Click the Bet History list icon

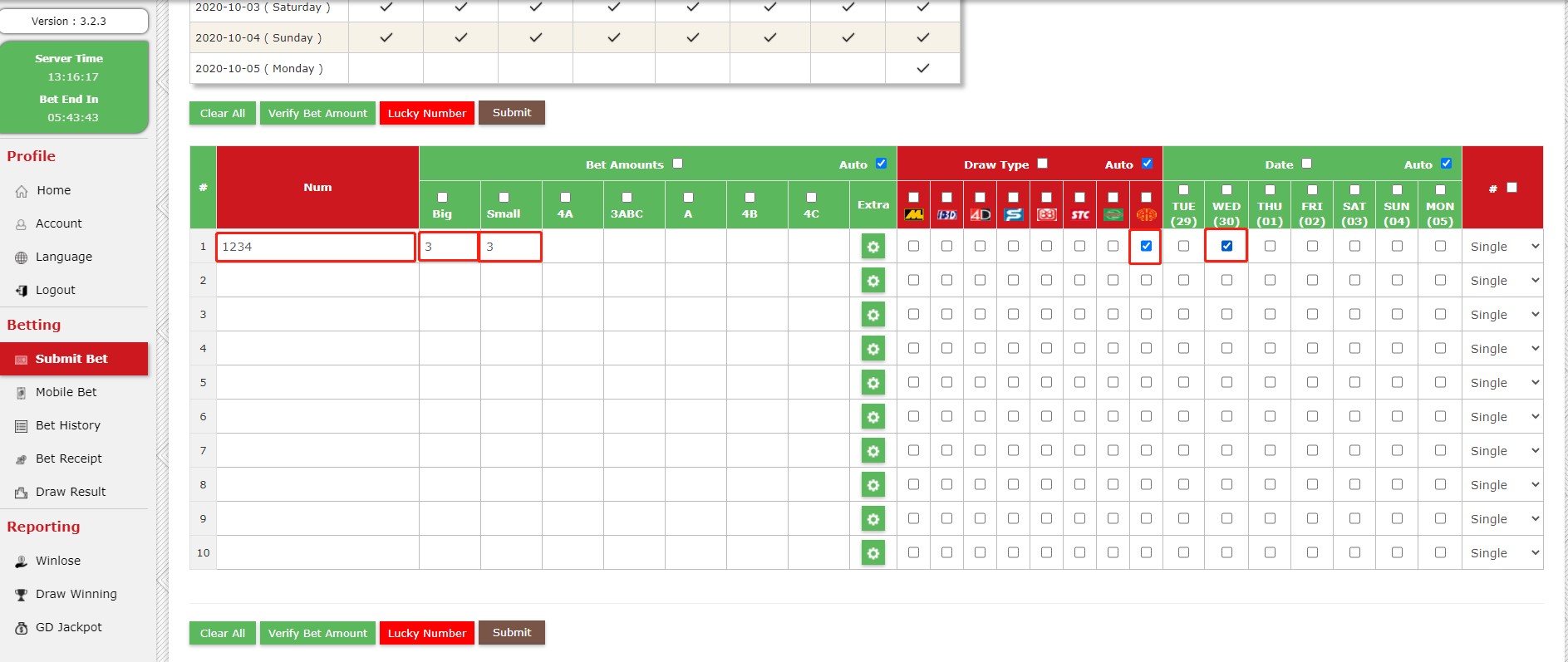coord(22,426)
